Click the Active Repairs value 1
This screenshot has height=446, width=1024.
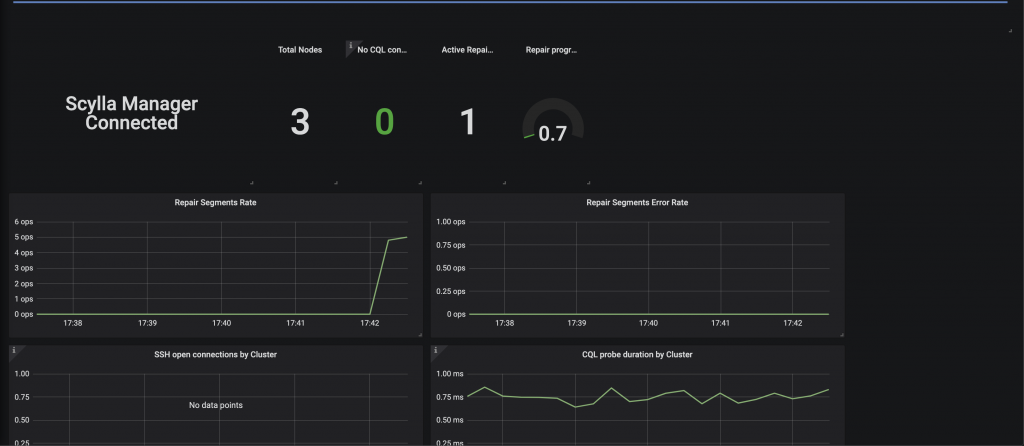(468, 122)
